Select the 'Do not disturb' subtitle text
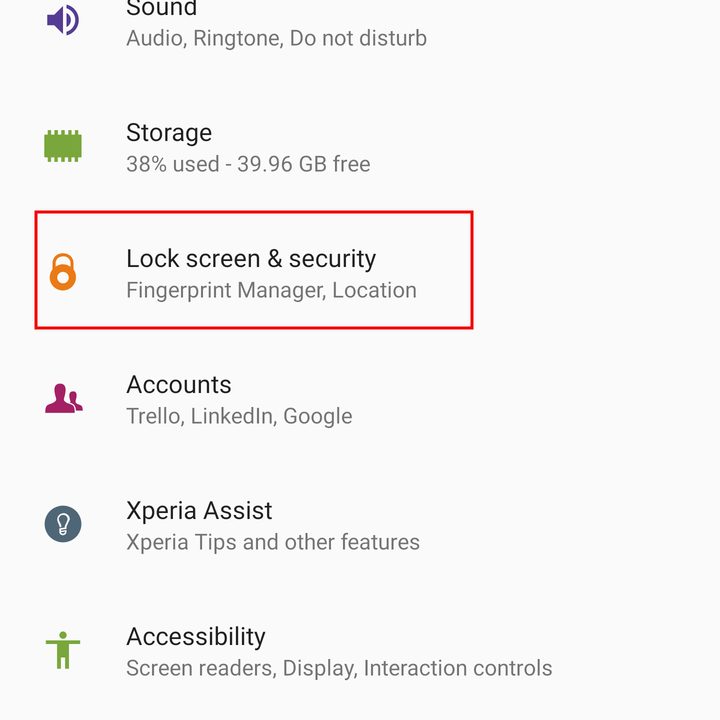Viewport: 720px width, 720px height. (358, 38)
